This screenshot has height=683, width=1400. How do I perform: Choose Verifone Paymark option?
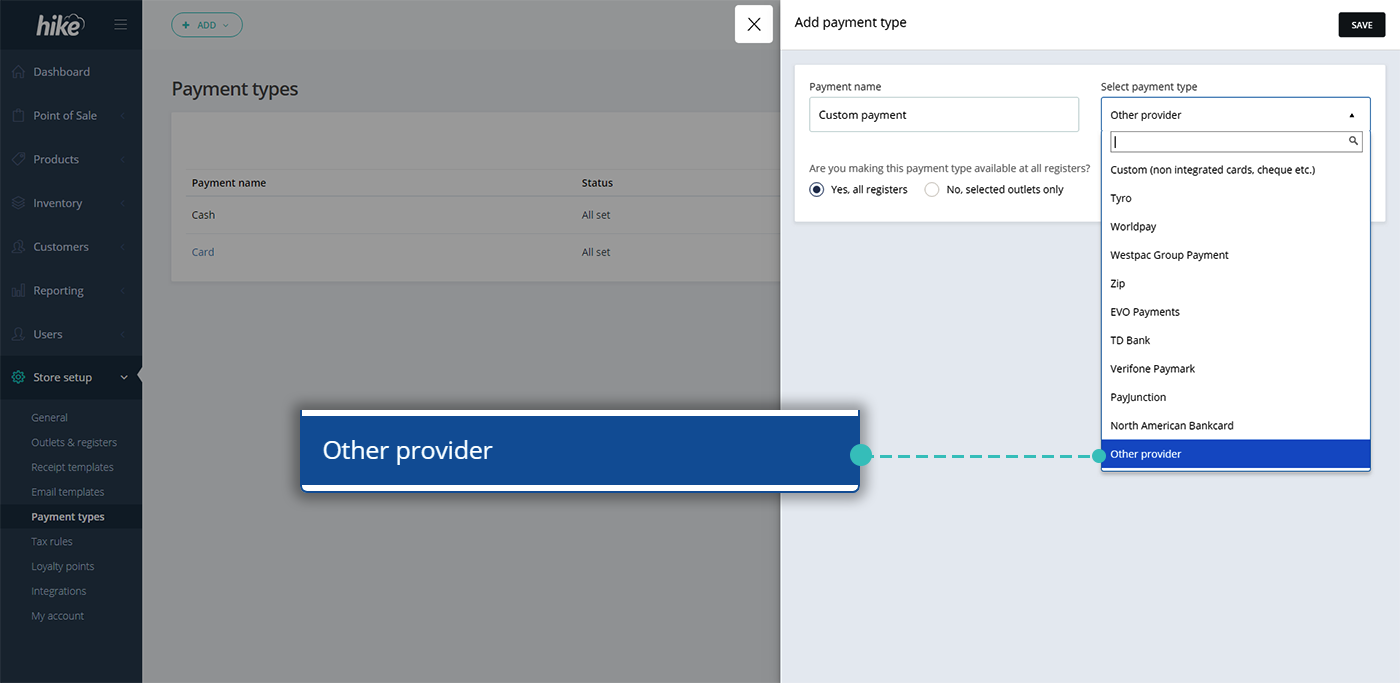(x=1235, y=369)
